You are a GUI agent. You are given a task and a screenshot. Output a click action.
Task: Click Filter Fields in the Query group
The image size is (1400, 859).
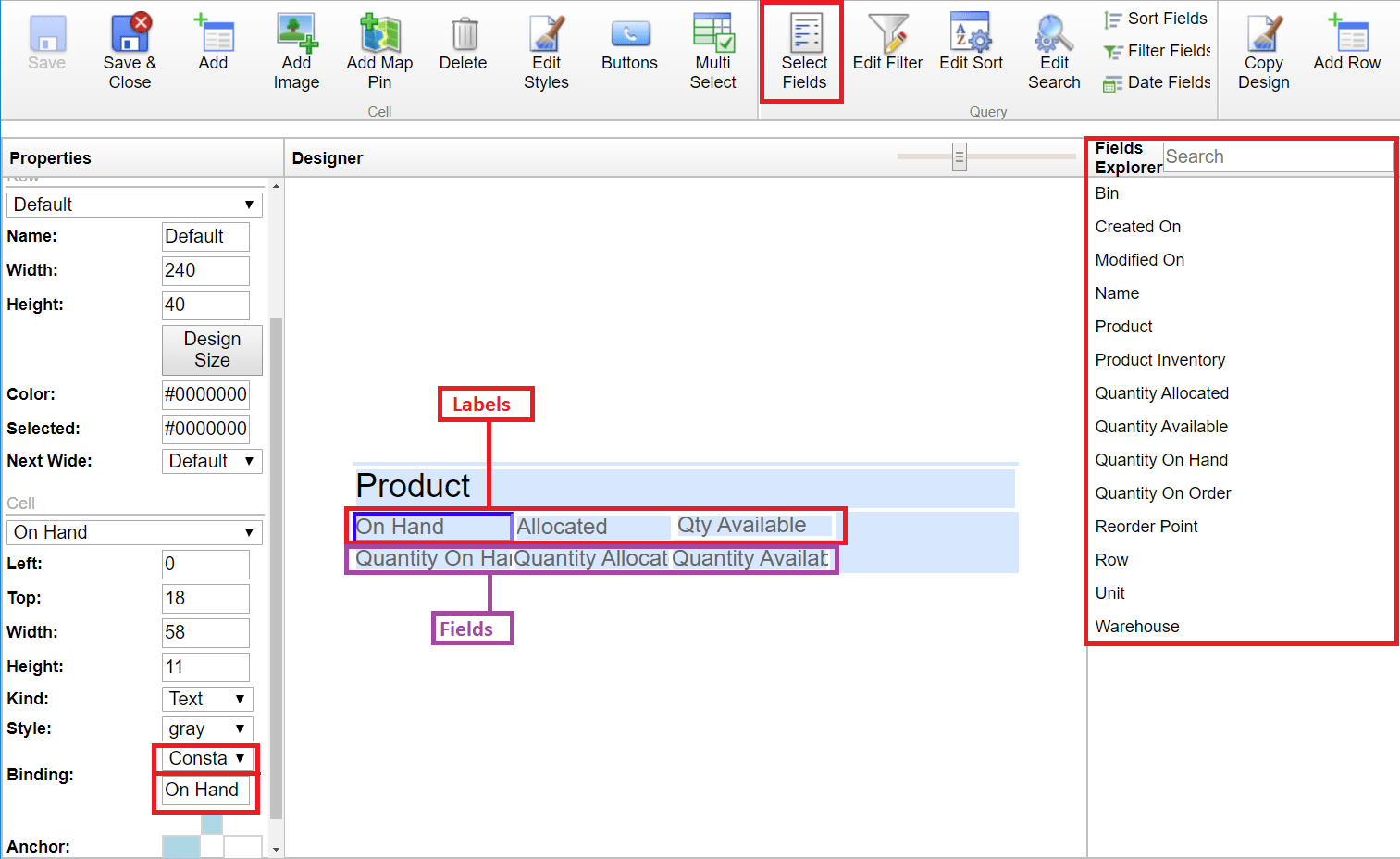pos(1155,51)
